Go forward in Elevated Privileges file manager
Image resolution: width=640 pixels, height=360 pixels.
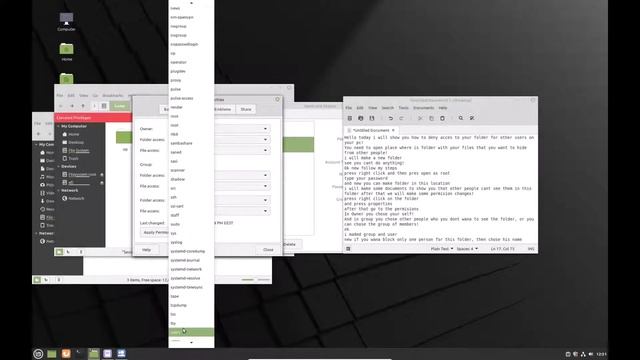71,106
